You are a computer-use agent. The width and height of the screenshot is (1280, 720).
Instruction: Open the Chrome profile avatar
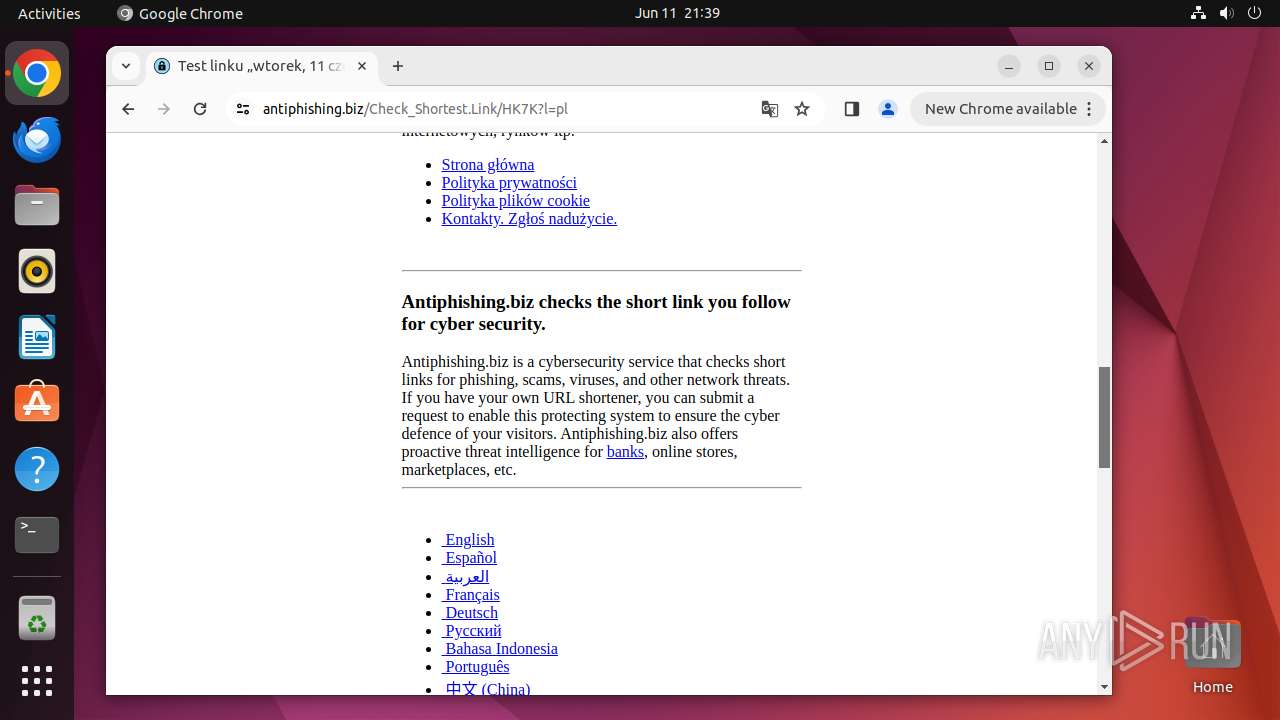coord(888,109)
